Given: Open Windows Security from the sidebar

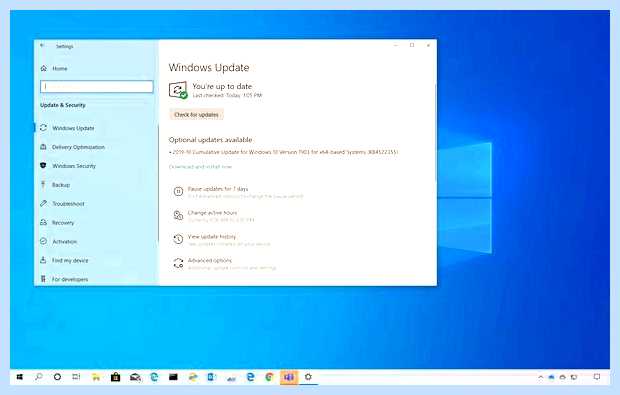Looking at the screenshot, I should click(x=74, y=166).
